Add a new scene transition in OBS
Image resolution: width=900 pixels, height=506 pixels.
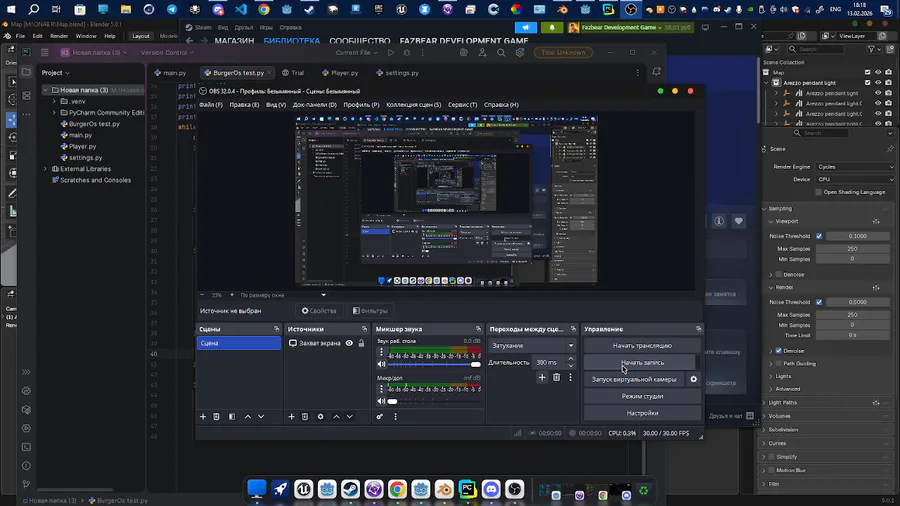point(542,377)
